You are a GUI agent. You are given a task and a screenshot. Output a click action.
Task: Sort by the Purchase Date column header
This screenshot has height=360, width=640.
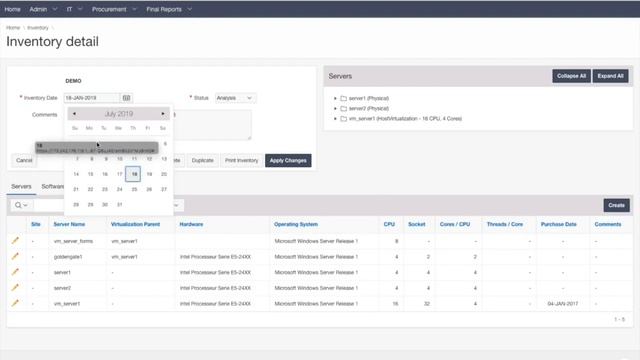(559, 224)
